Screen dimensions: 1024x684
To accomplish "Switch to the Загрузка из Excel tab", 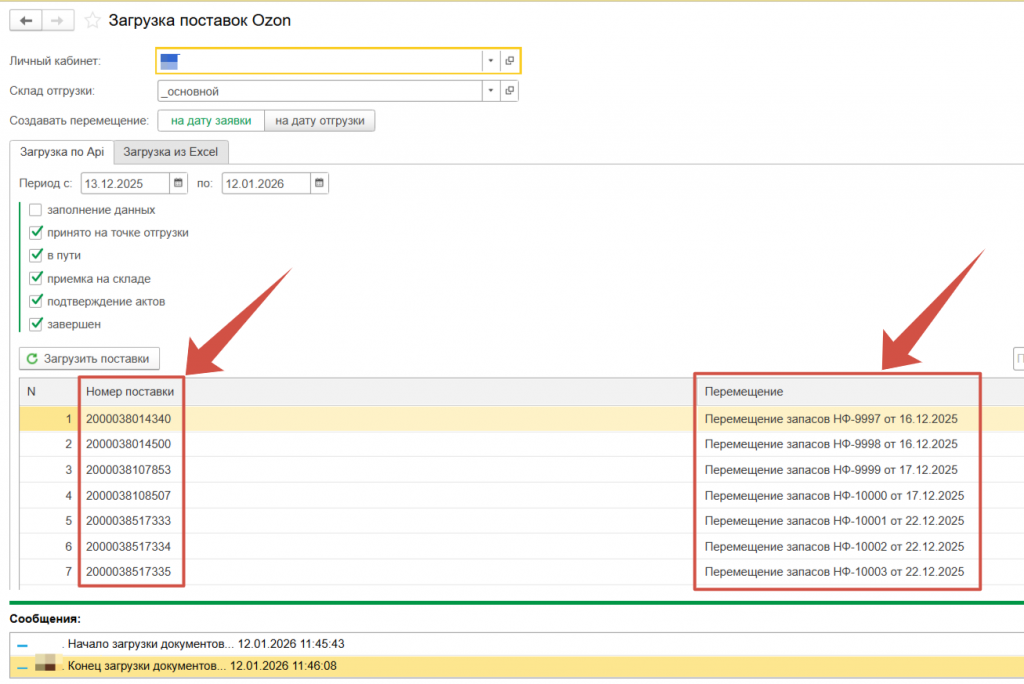I will [171, 152].
